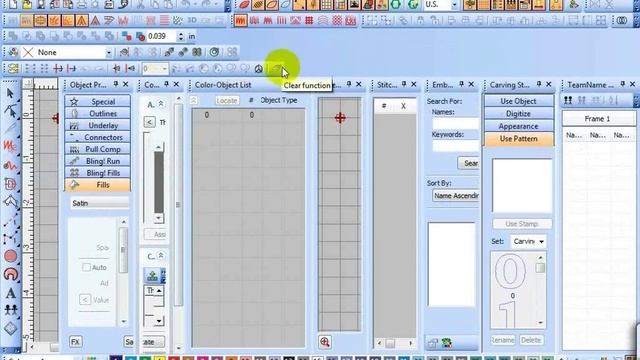
Task: Click the carving stamp list scrollbar thumb
Action: tap(540, 268)
